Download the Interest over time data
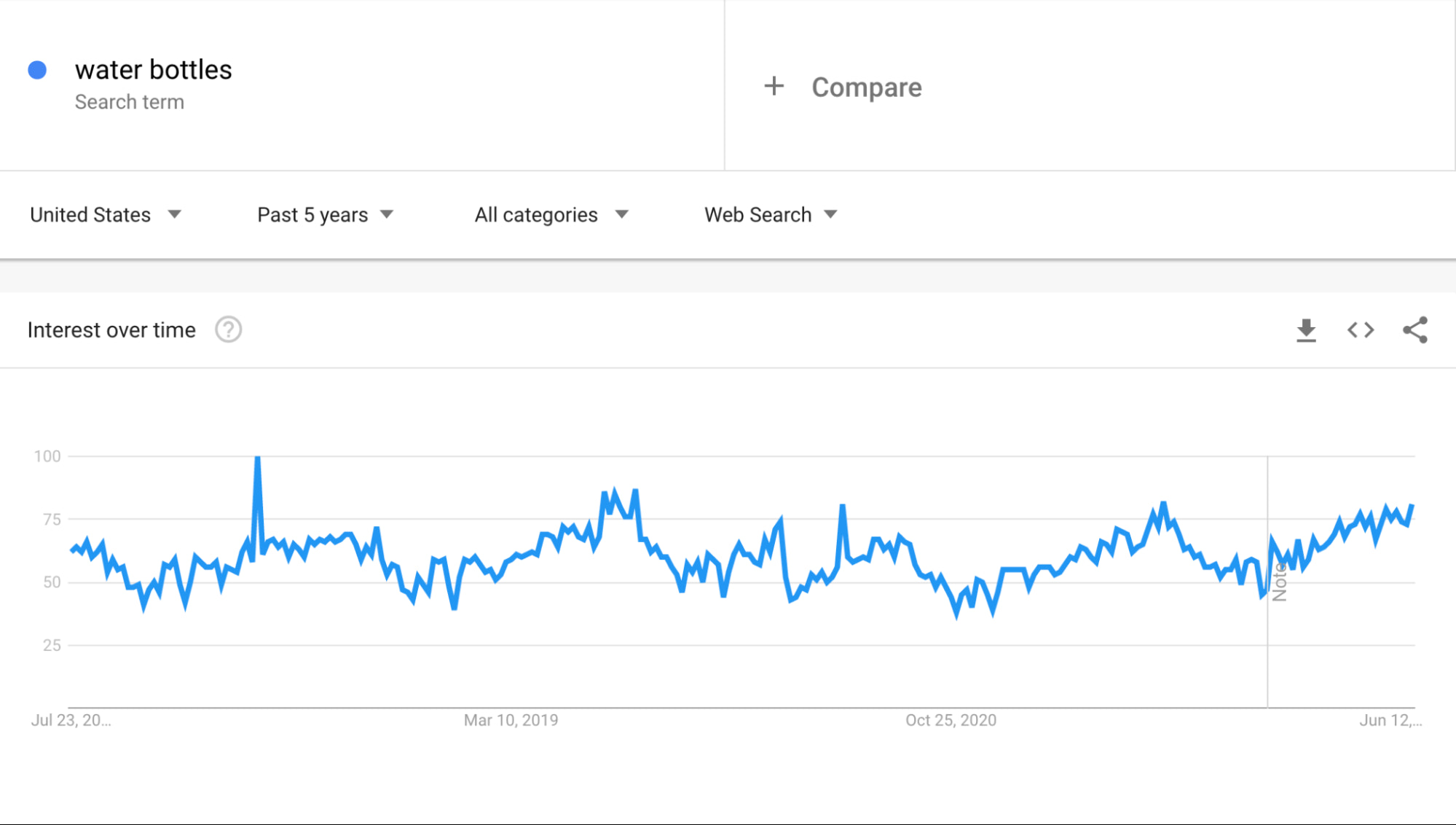Image resolution: width=1456 pixels, height=825 pixels. click(1306, 330)
